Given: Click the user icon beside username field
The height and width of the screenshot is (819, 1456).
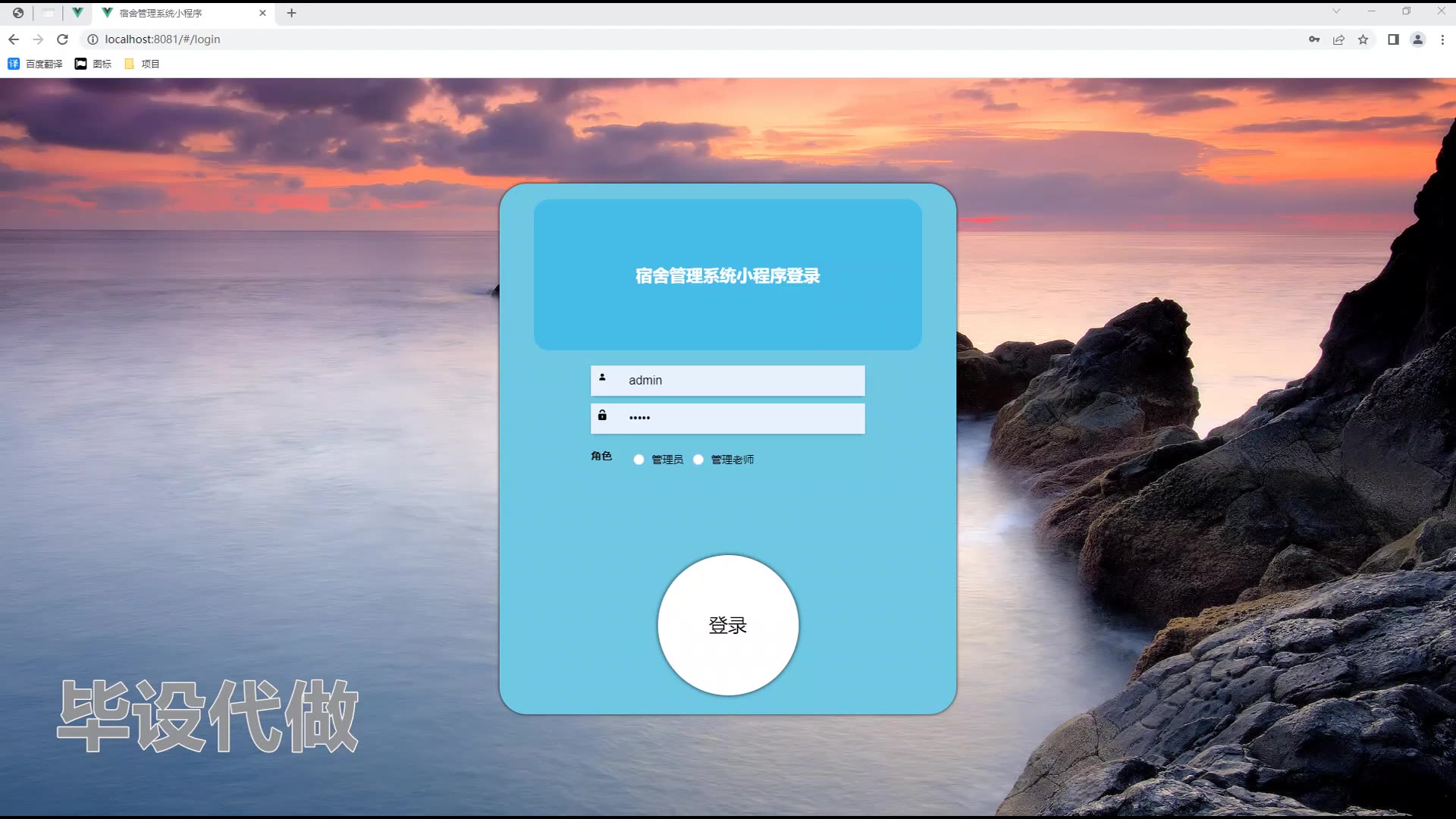Looking at the screenshot, I should pos(602,377).
